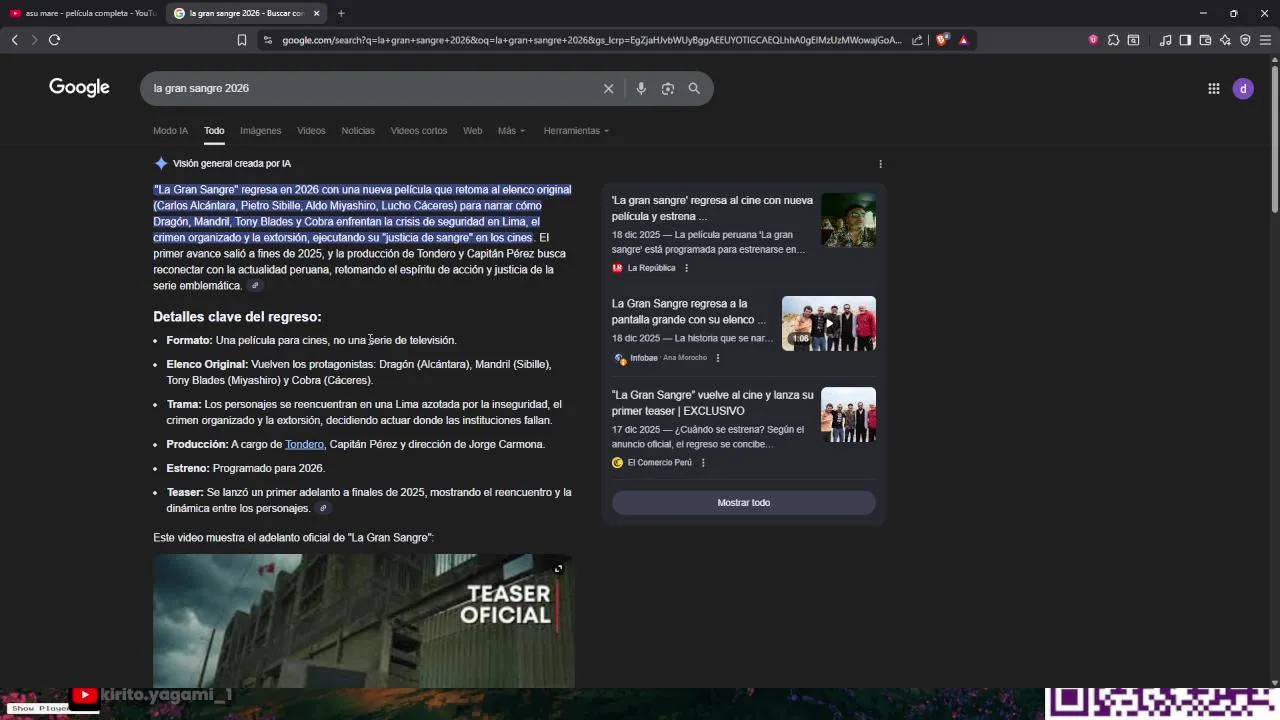The image size is (1280, 720).
Task: Click Mostrar todo button
Action: [744, 503]
